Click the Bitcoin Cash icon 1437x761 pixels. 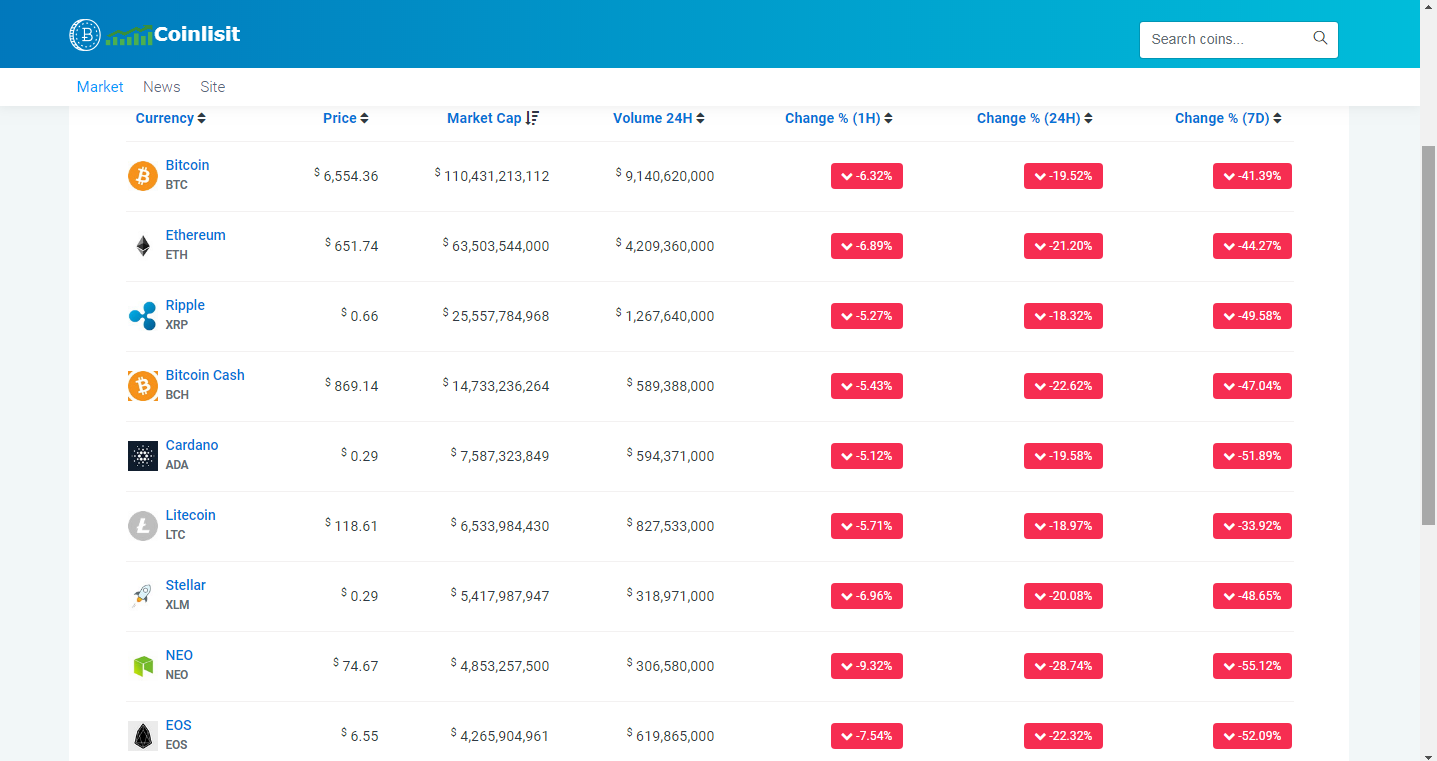tap(143, 386)
